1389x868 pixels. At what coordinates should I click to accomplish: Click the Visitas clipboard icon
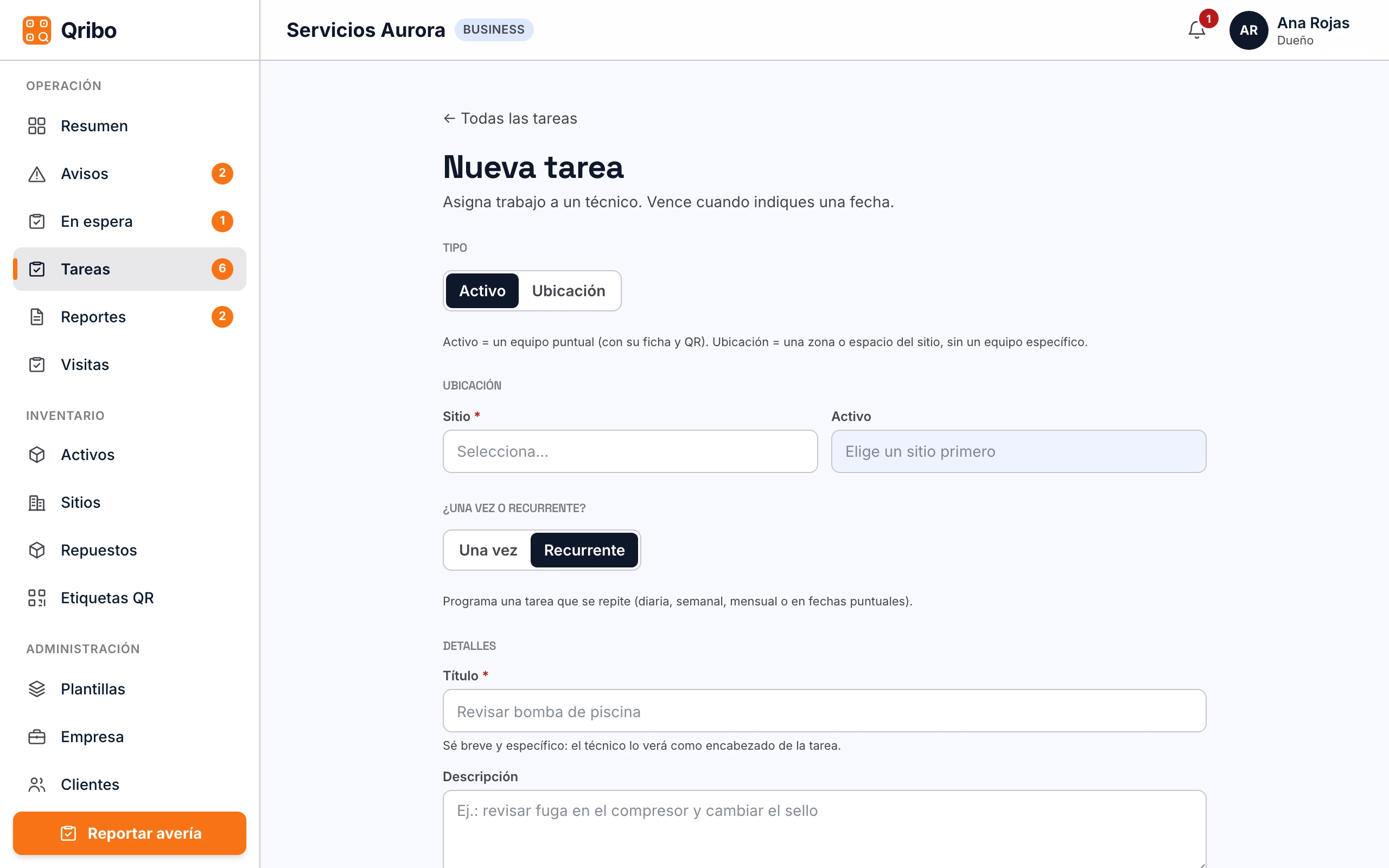(37, 365)
